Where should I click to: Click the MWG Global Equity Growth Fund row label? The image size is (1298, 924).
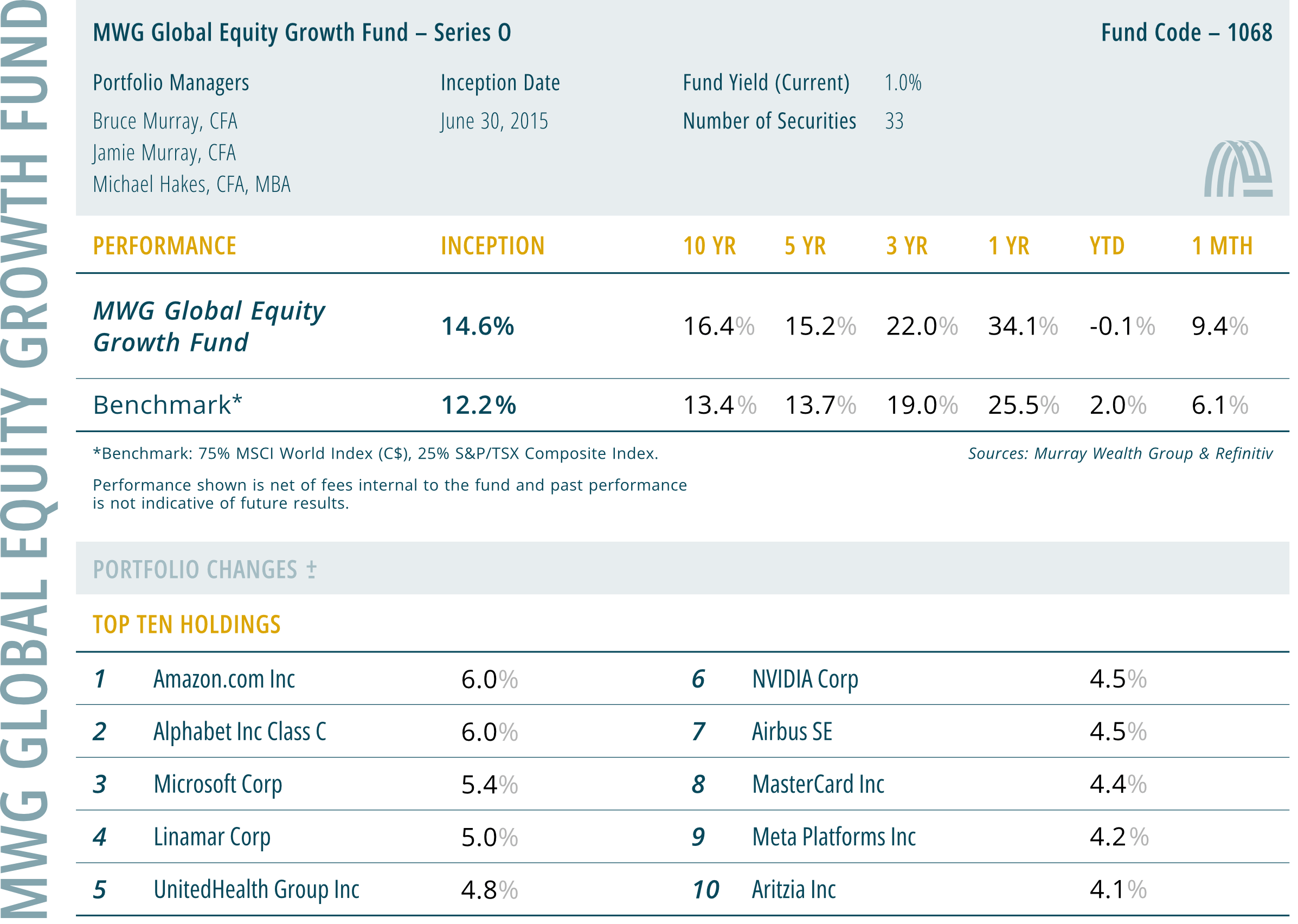[209, 326]
